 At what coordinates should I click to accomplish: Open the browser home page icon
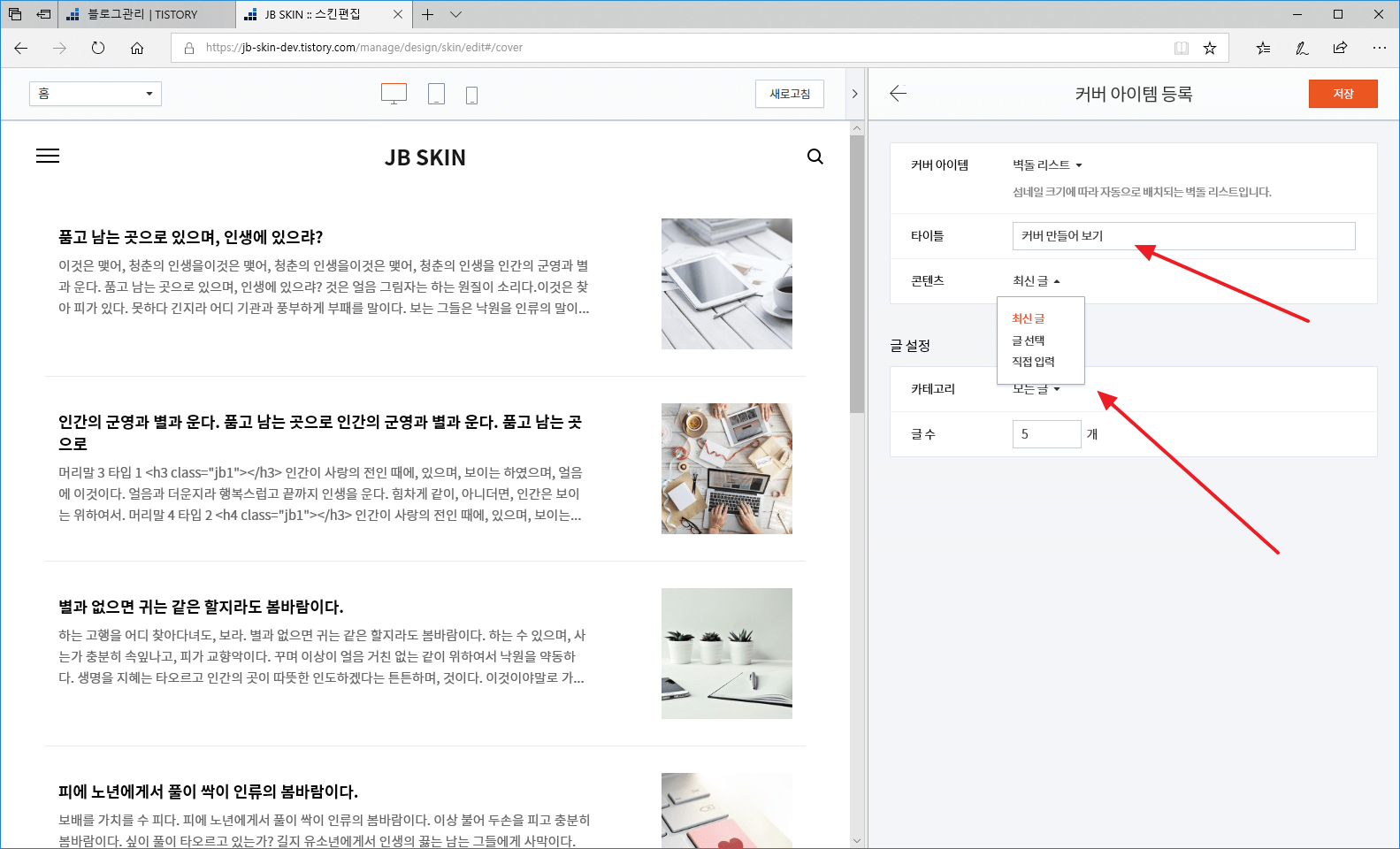137,48
